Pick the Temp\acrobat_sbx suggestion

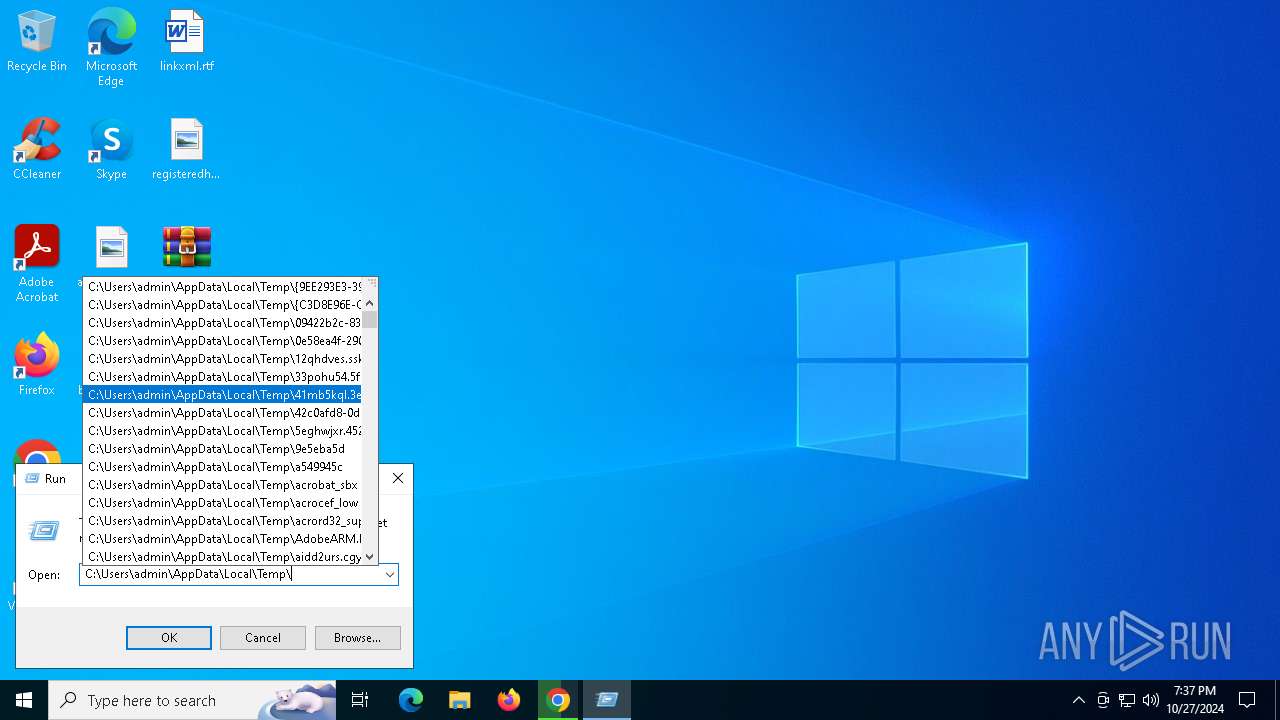tap(222, 485)
